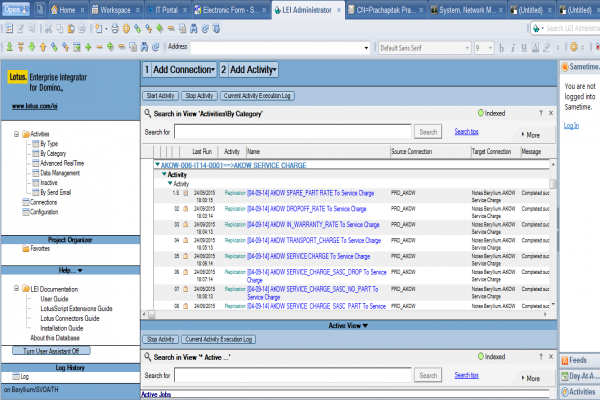Expand the Active View dropdown header
600x400 pixels.
coord(348,326)
